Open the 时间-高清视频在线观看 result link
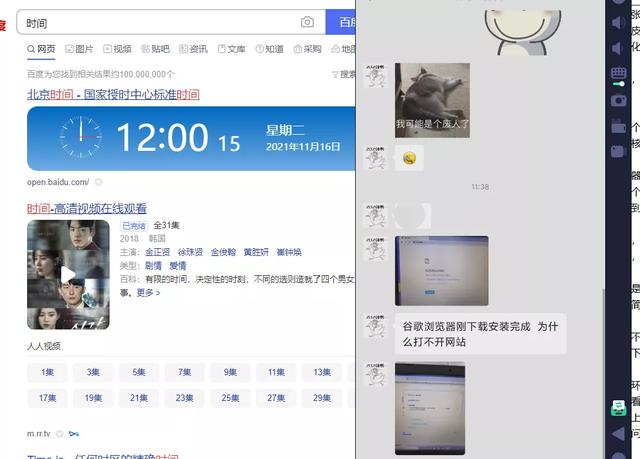 click(x=87, y=208)
